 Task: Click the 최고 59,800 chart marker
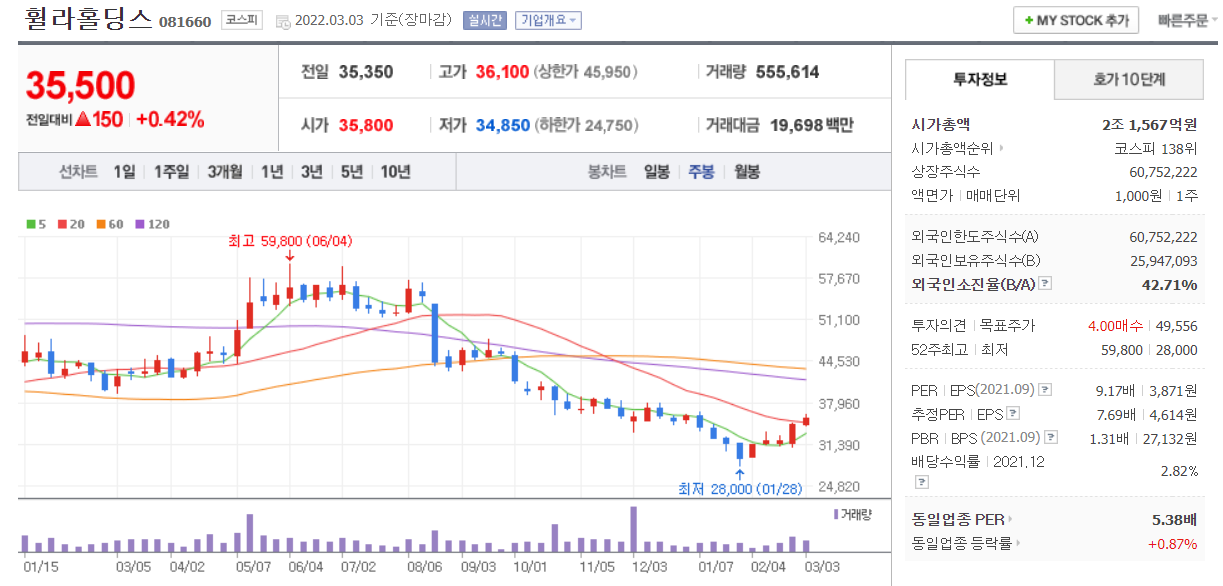coord(290,241)
